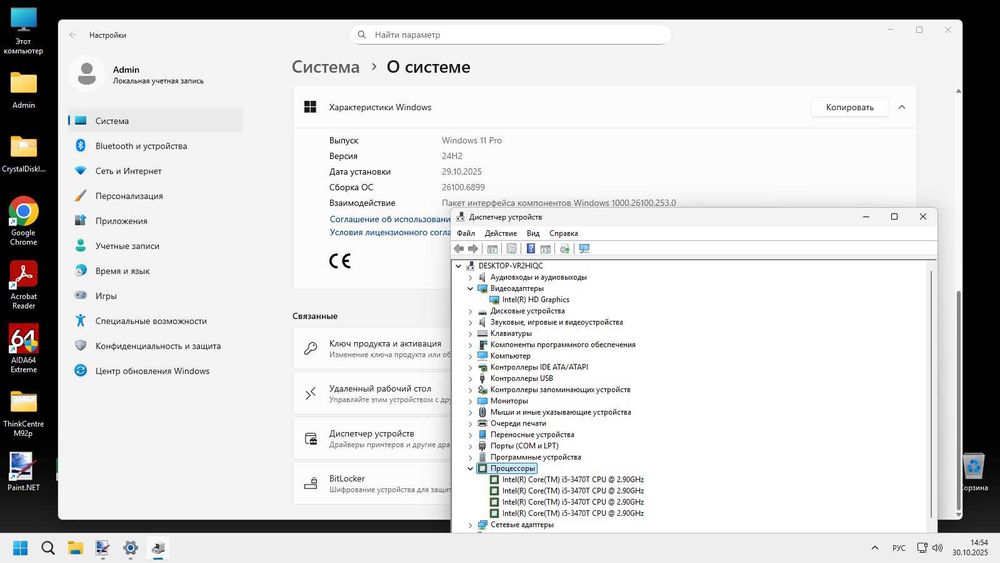Select Компоненты программного обеспечения category

click(x=562, y=345)
